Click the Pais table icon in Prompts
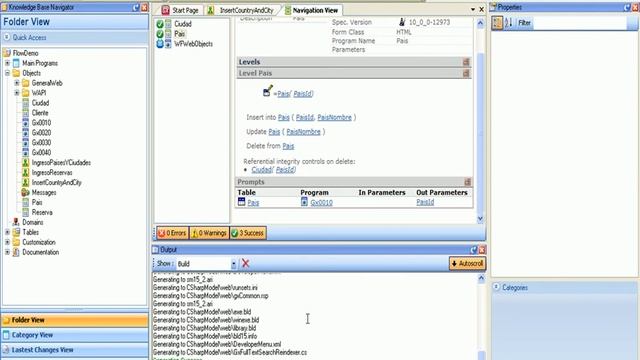This screenshot has height=360, width=640. 242,202
